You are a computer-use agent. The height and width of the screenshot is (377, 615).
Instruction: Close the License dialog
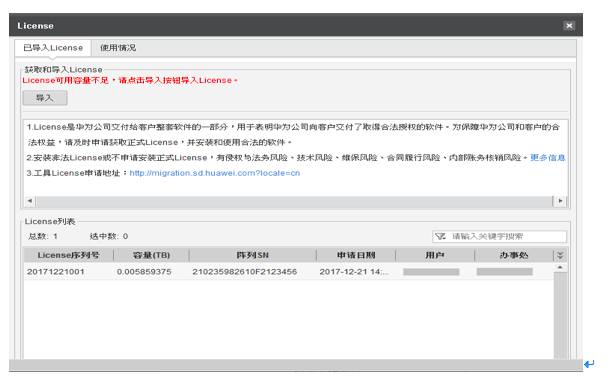click(569, 25)
